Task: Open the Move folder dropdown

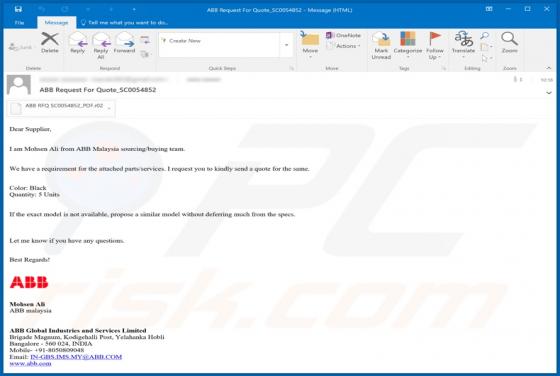Action: [x=310, y=46]
